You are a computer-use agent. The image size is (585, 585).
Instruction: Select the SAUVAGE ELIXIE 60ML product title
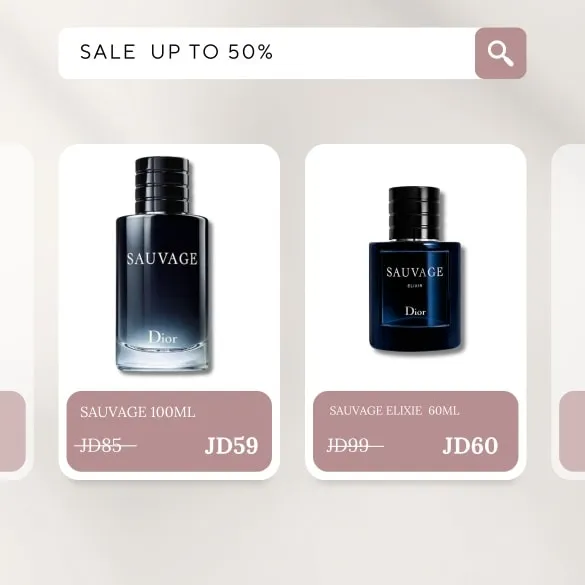tap(394, 411)
